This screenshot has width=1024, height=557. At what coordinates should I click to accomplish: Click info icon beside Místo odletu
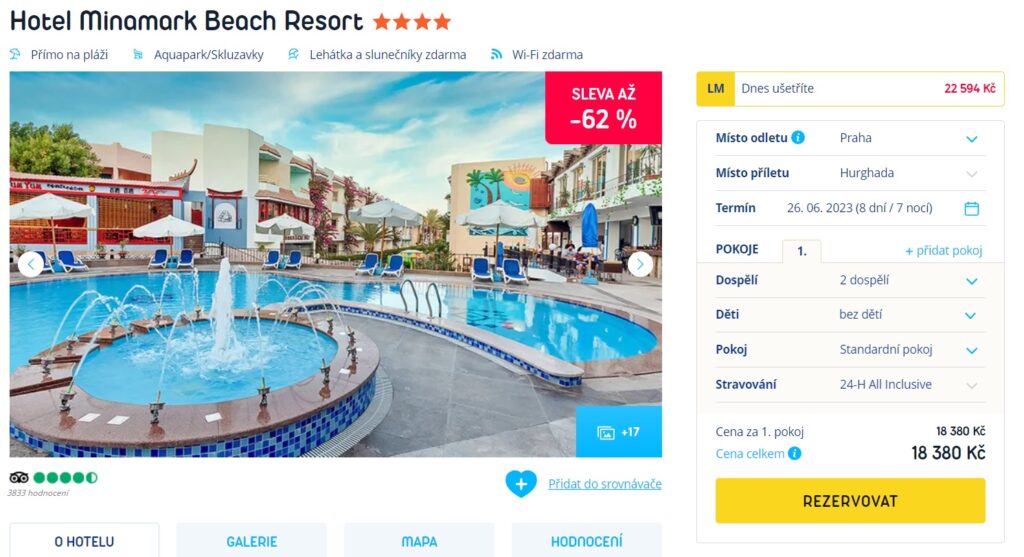click(798, 138)
